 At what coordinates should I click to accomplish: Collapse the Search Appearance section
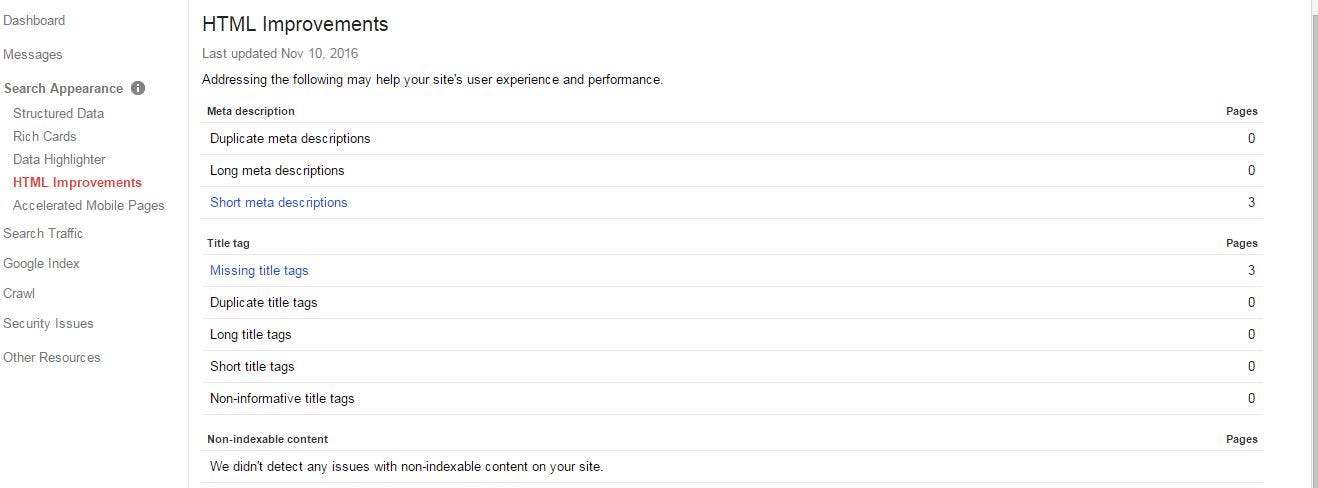64,88
